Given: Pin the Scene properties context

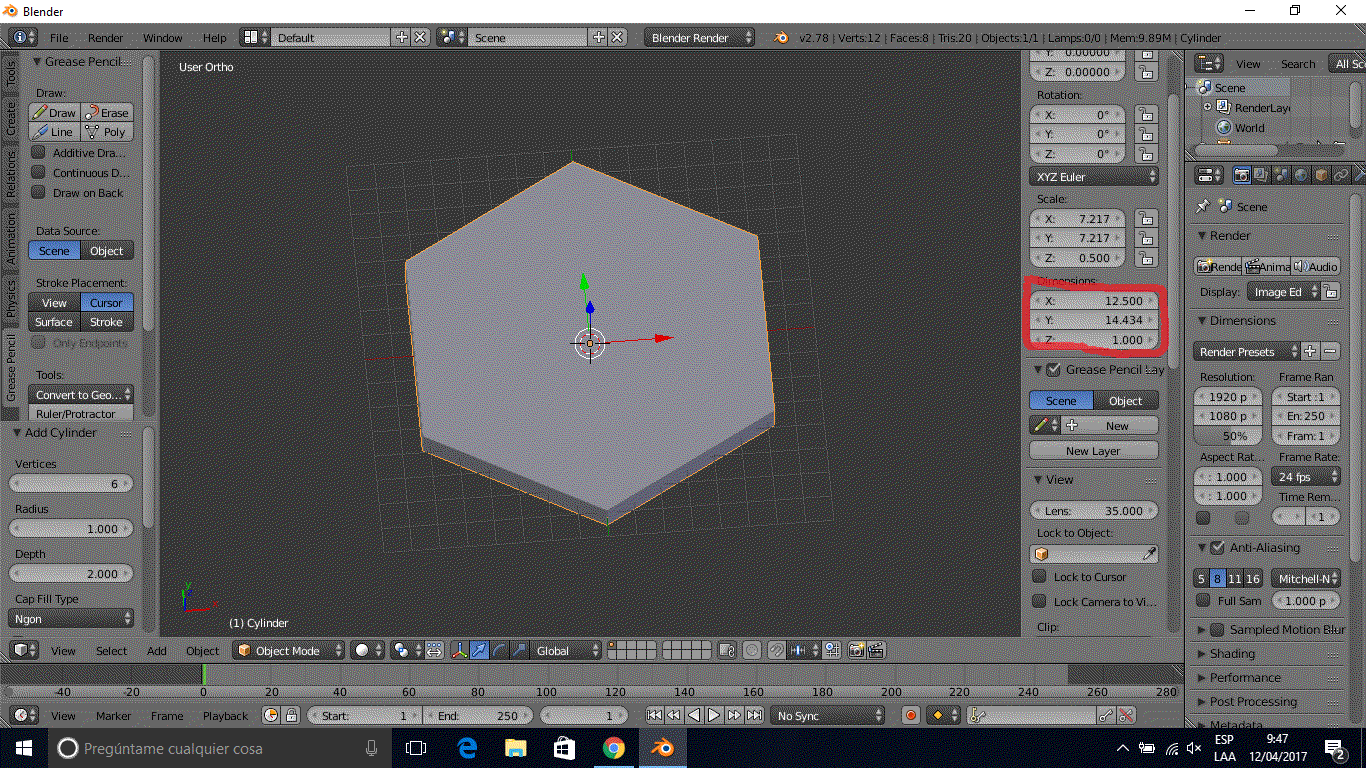Looking at the screenshot, I should click(1203, 206).
